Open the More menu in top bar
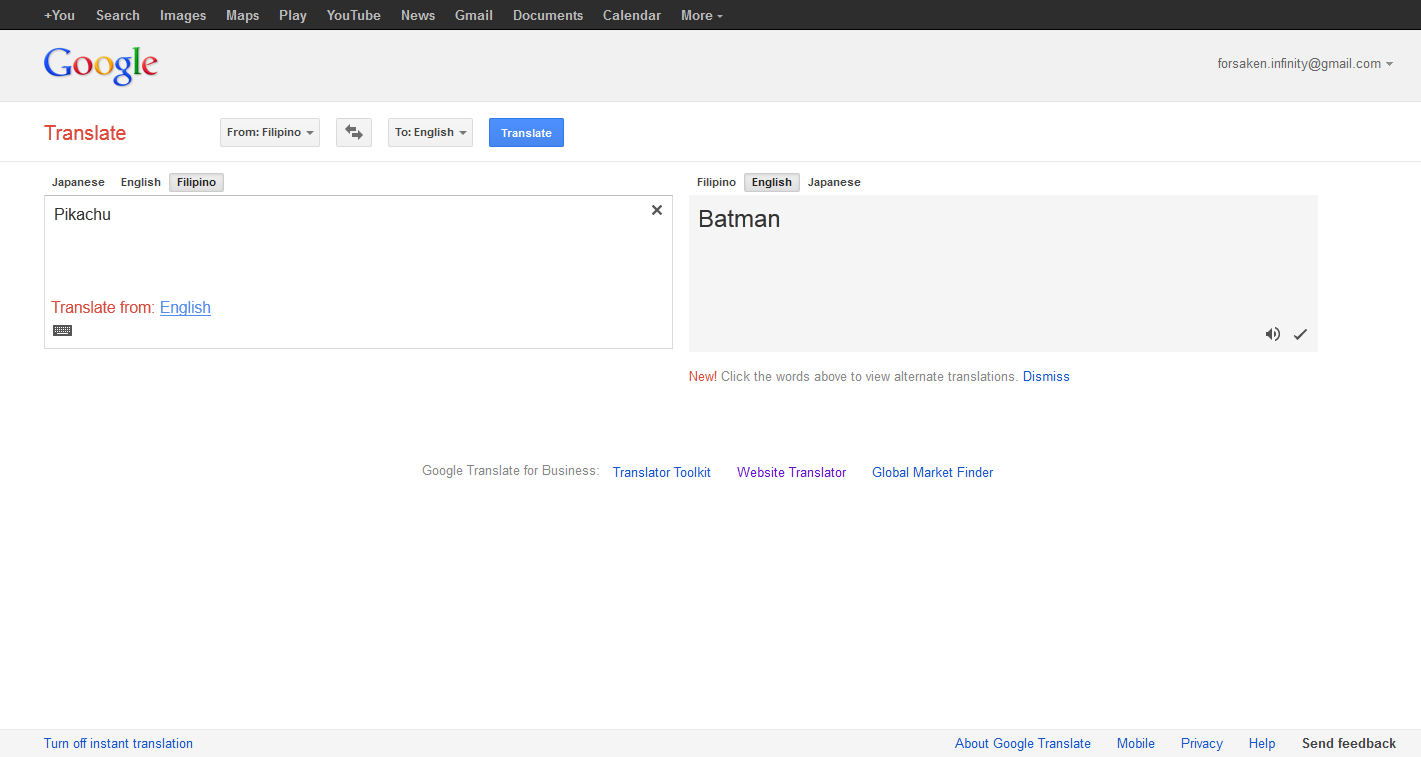1421x757 pixels. click(701, 15)
